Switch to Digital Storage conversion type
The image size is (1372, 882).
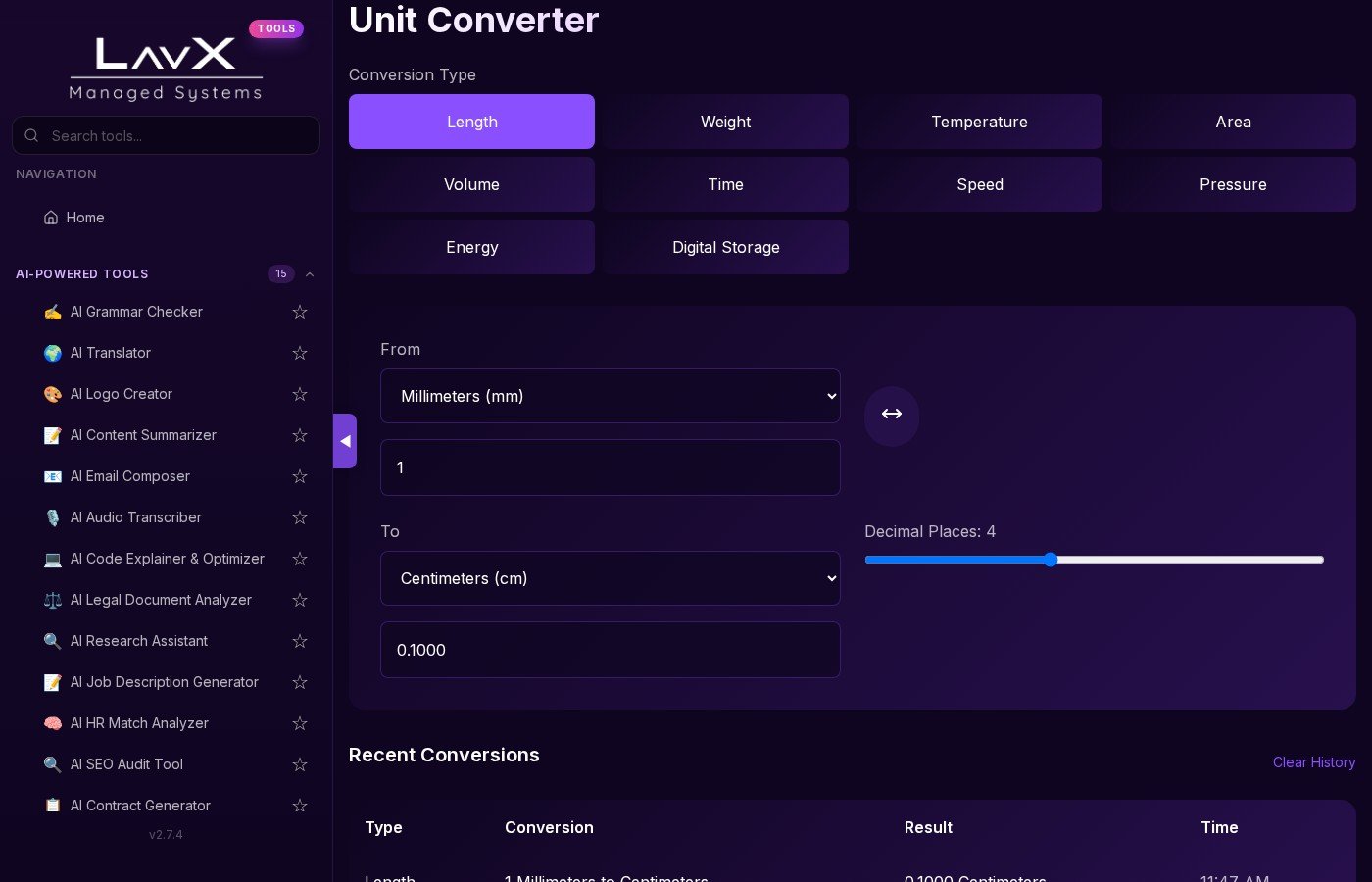coord(725,247)
